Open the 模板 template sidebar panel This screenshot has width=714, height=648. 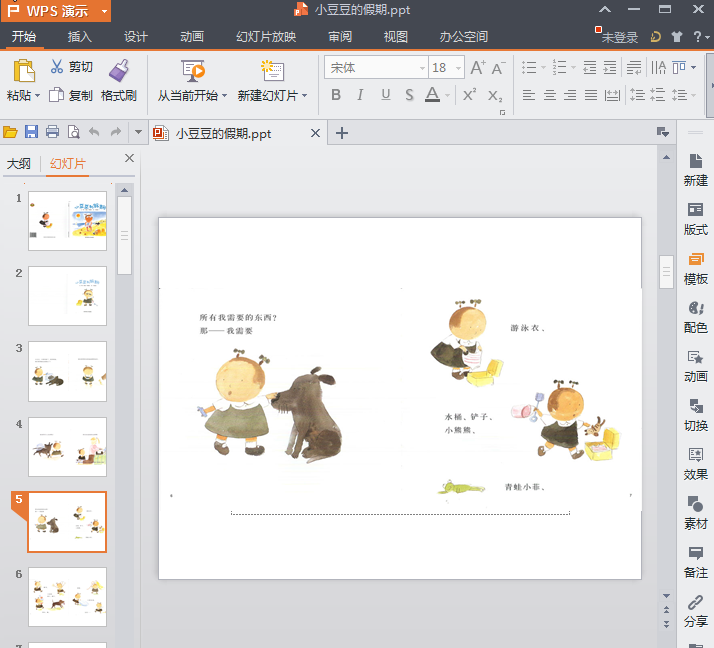(x=695, y=268)
